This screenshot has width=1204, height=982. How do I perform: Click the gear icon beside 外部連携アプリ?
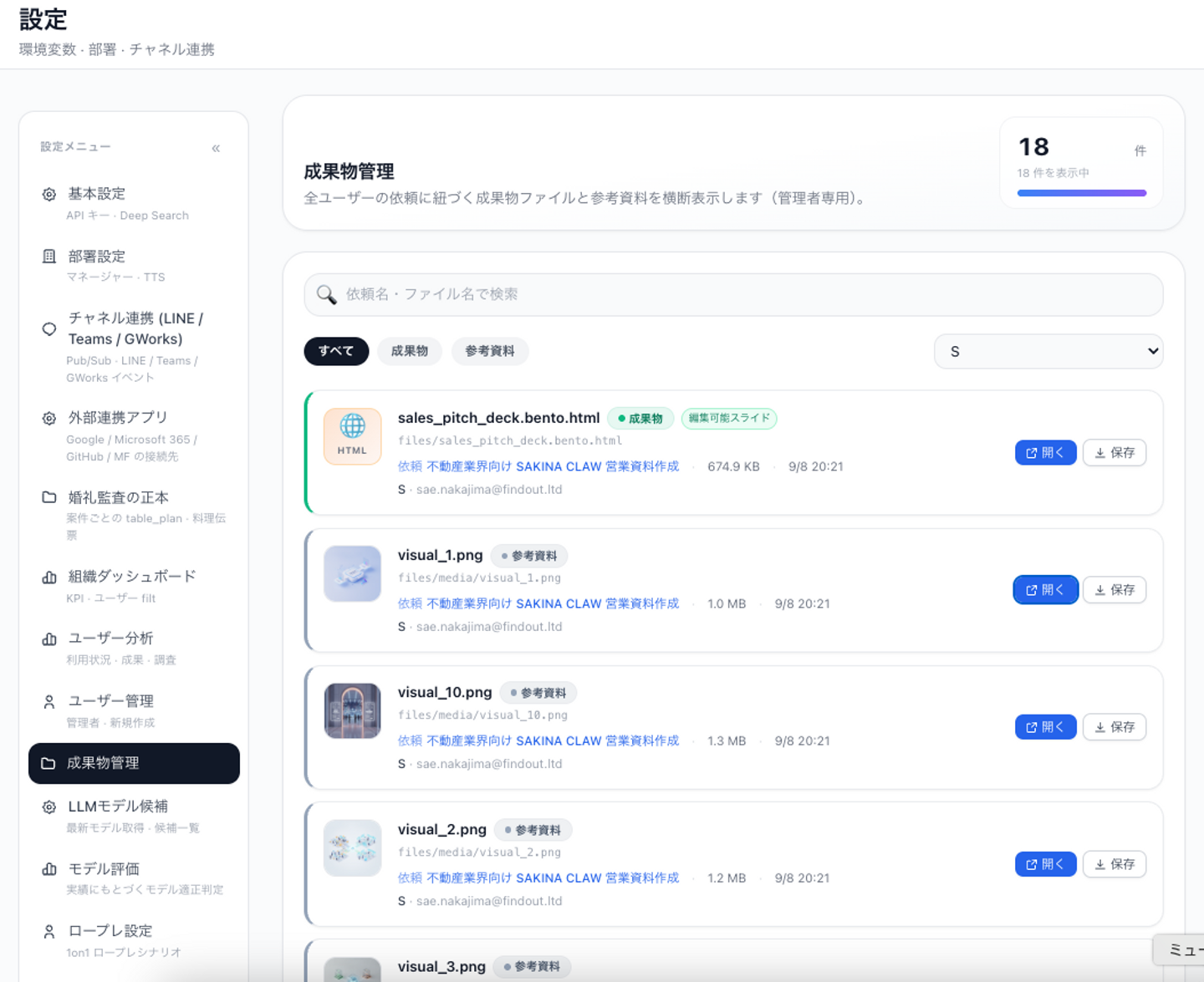tap(49, 418)
